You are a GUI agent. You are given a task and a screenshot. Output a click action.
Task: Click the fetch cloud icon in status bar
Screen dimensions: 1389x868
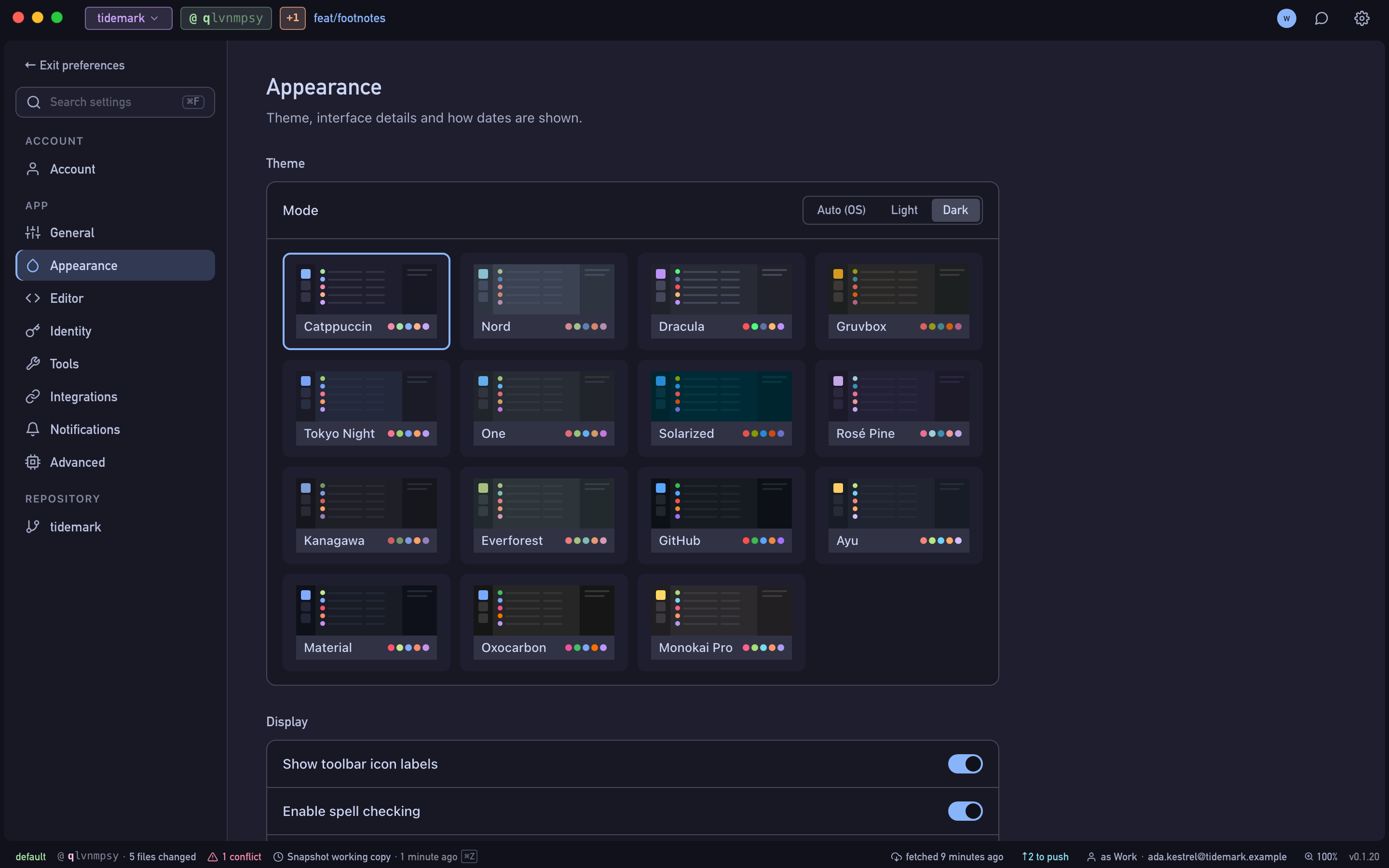896,856
